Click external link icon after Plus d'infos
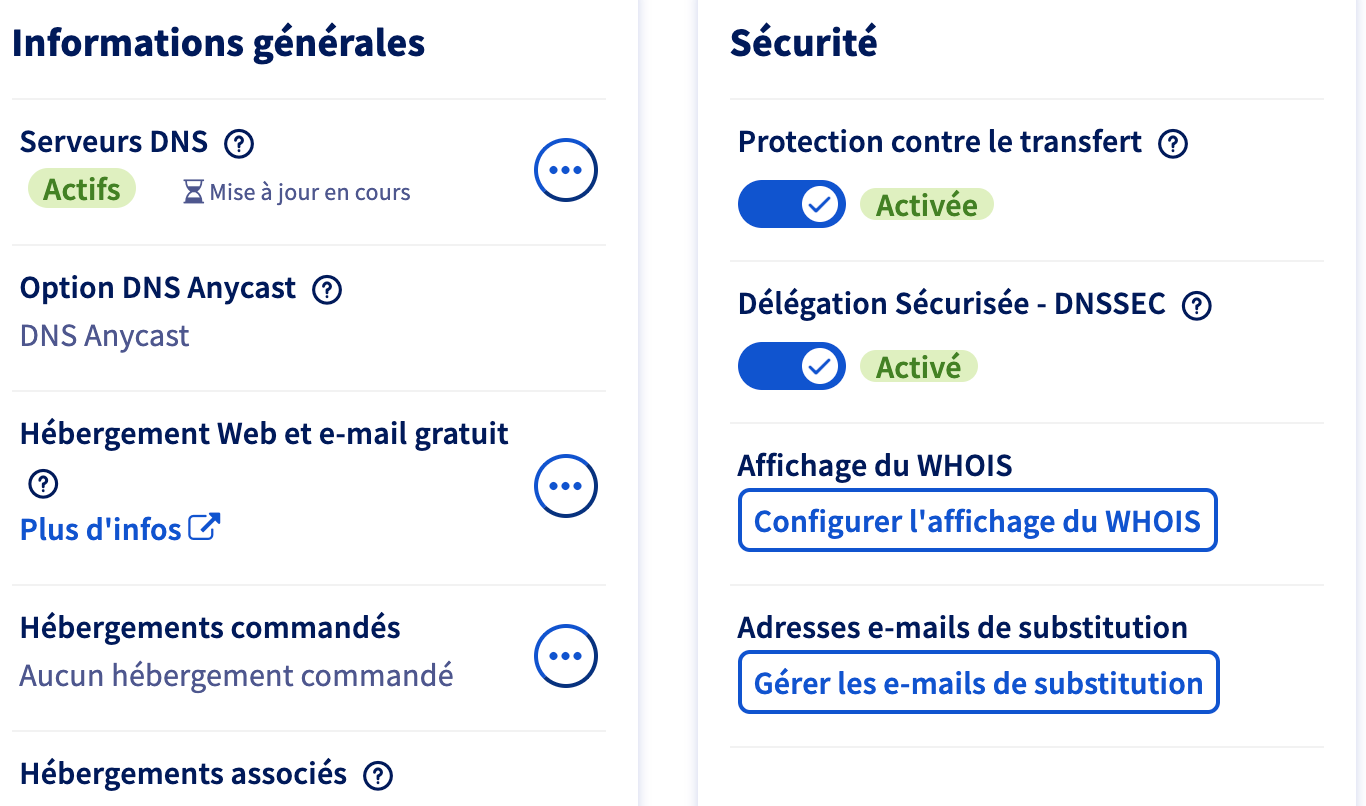 pos(204,527)
